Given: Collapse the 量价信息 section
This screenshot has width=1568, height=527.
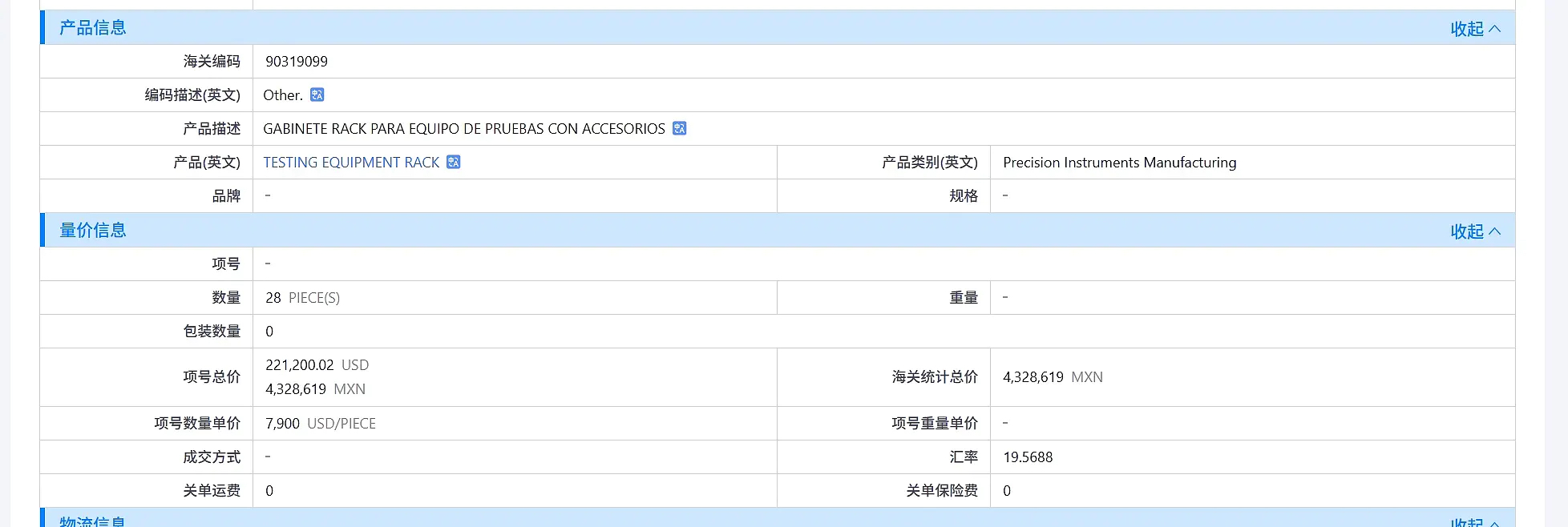Looking at the screenshot, I should coord(1475,231).
